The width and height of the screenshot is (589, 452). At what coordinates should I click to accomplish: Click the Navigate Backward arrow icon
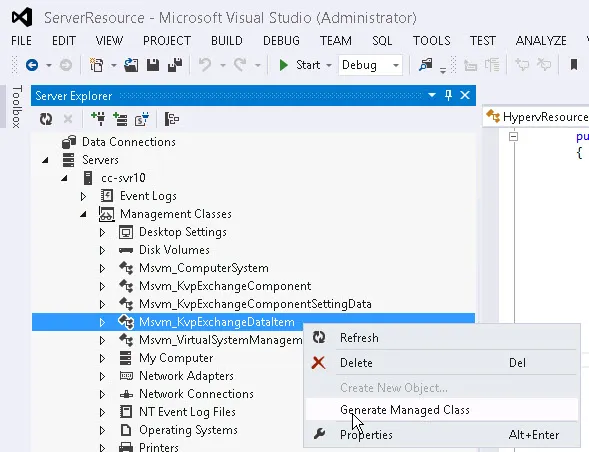(x=32, y=65)
